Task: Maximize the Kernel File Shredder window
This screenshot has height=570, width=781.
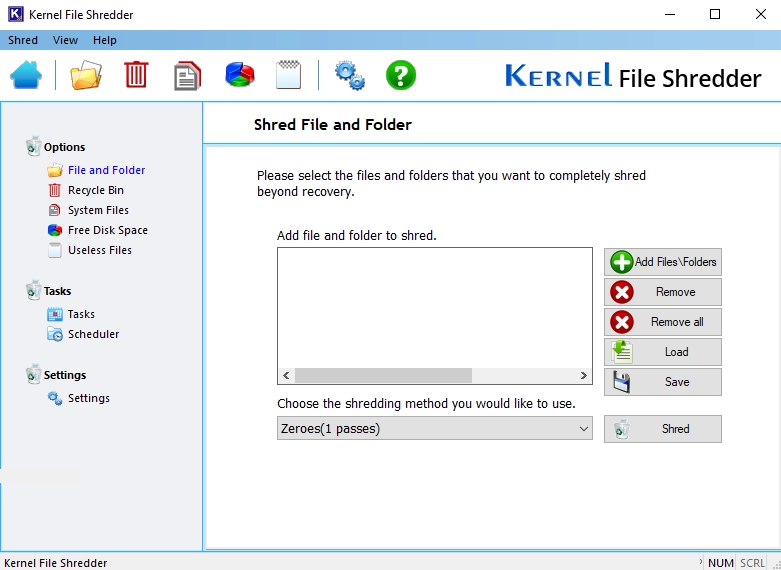Action: [x=715, y=14]
